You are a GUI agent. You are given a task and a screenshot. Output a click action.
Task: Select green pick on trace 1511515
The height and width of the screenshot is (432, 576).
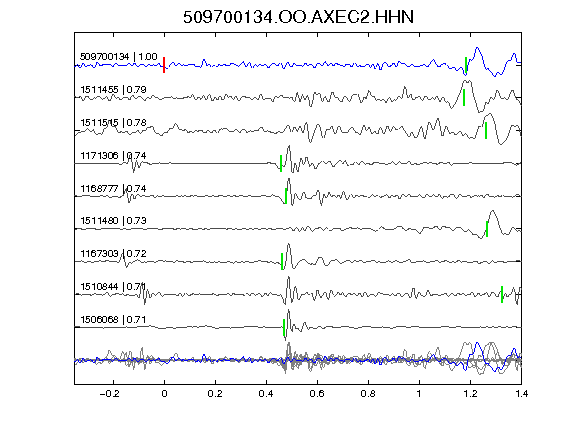pyautogui.click(x=486, y=130)
